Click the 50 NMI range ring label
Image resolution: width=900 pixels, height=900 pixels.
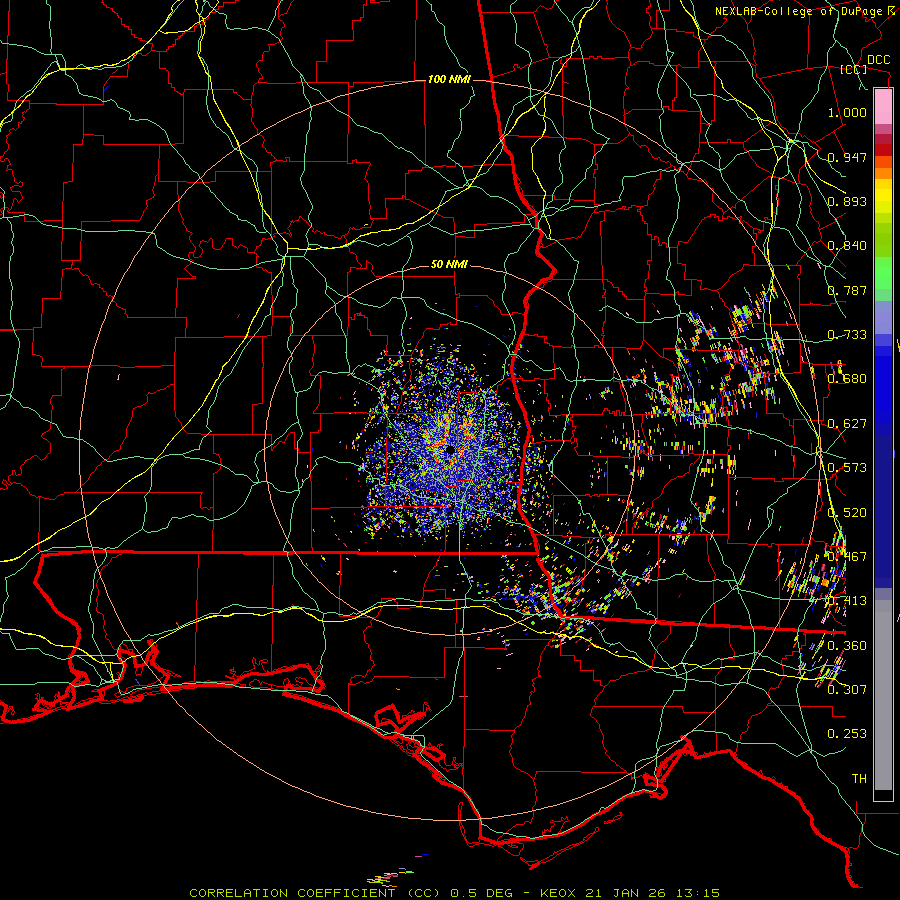pos(449,265)
